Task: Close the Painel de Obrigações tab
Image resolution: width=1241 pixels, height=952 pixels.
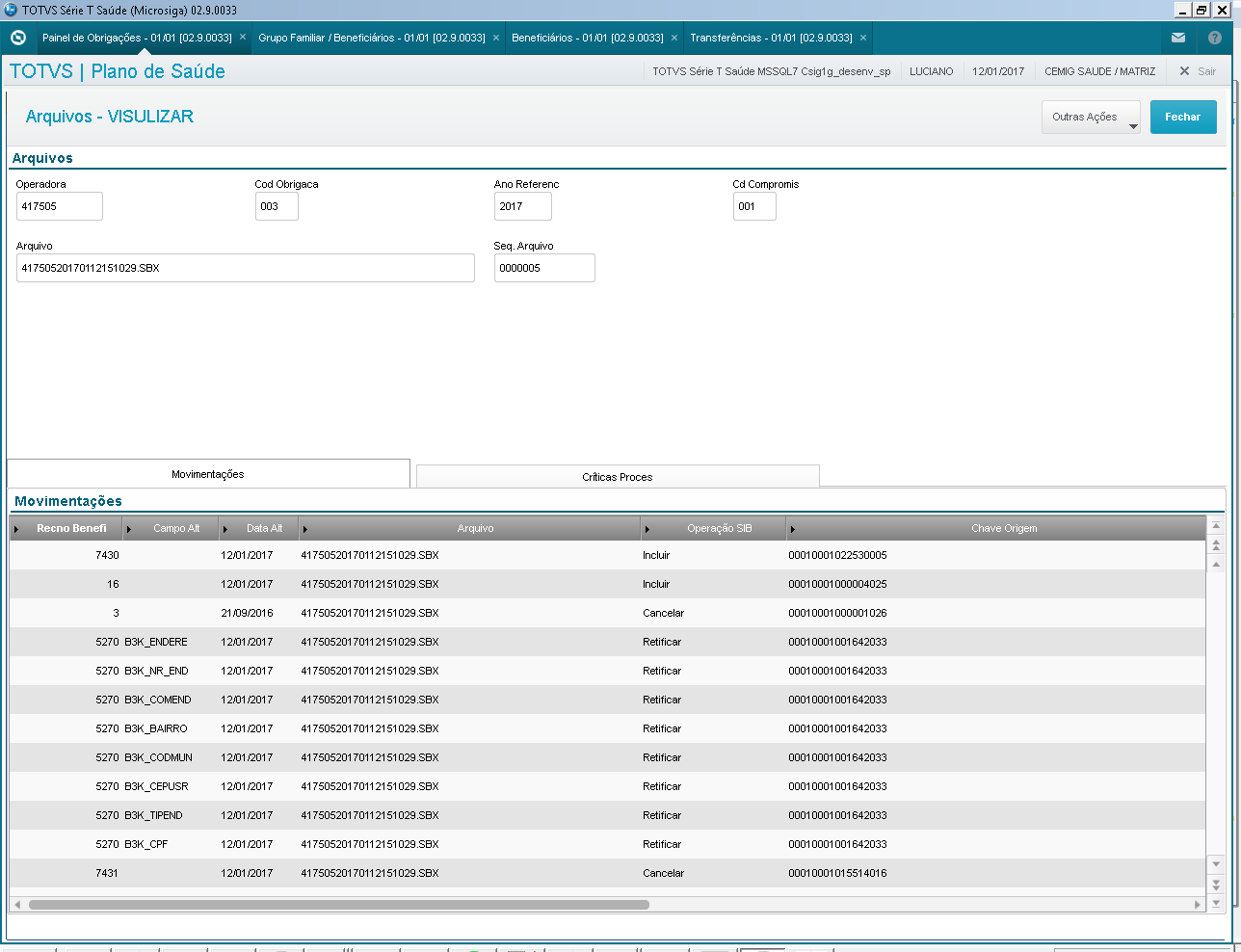Action: click(x=243, y=38)
